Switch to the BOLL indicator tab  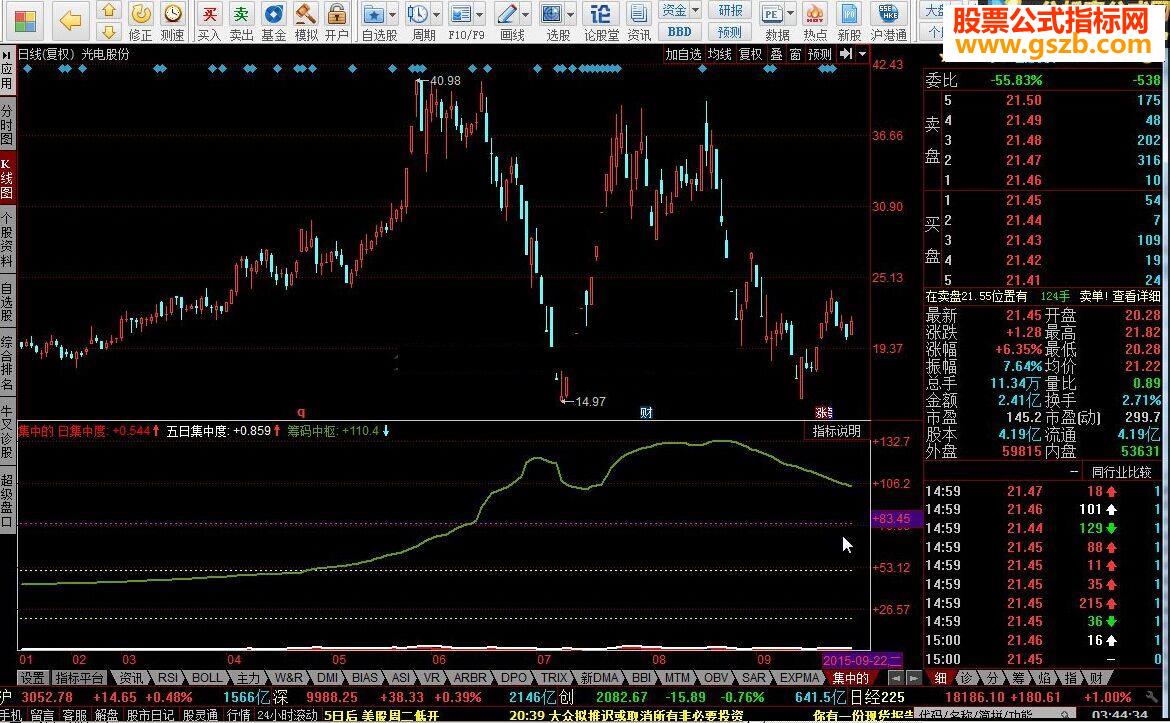pos(207,677)
